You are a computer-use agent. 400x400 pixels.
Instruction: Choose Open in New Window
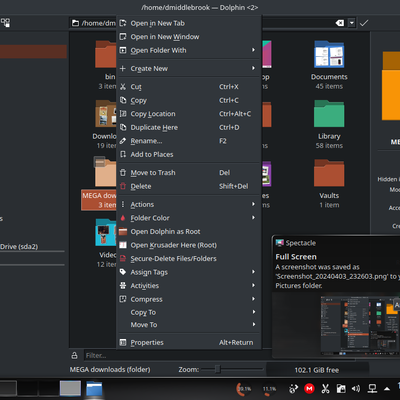tap(189, 37)
